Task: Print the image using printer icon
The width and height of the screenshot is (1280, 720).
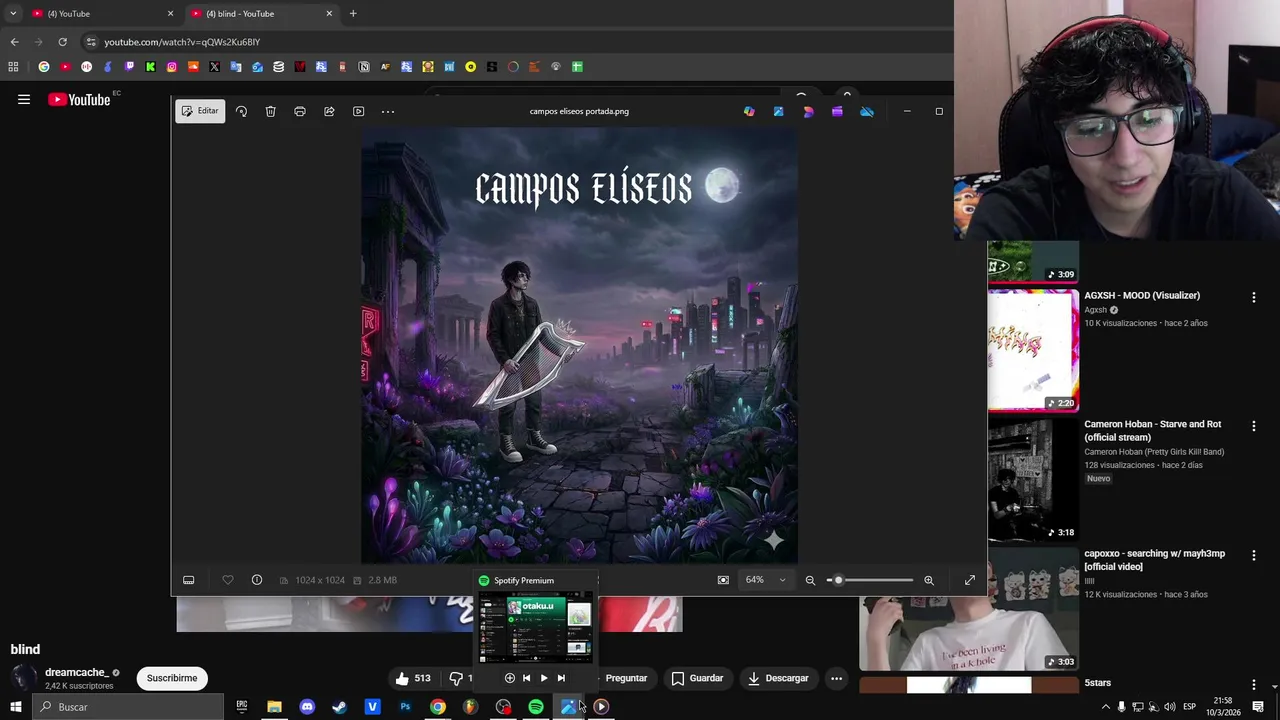Action: [299, 111]
